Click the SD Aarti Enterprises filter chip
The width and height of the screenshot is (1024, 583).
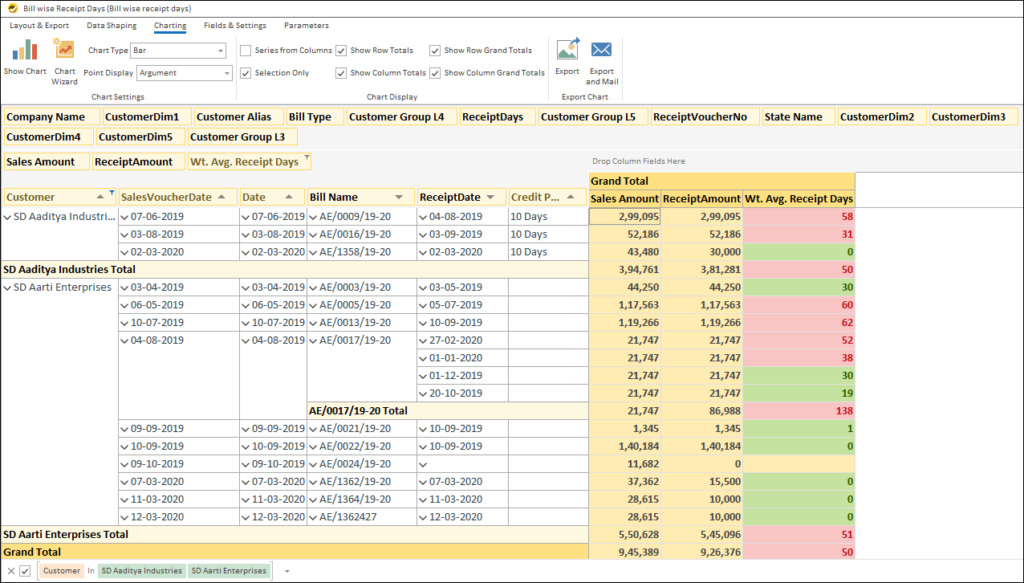pos(228,570)
